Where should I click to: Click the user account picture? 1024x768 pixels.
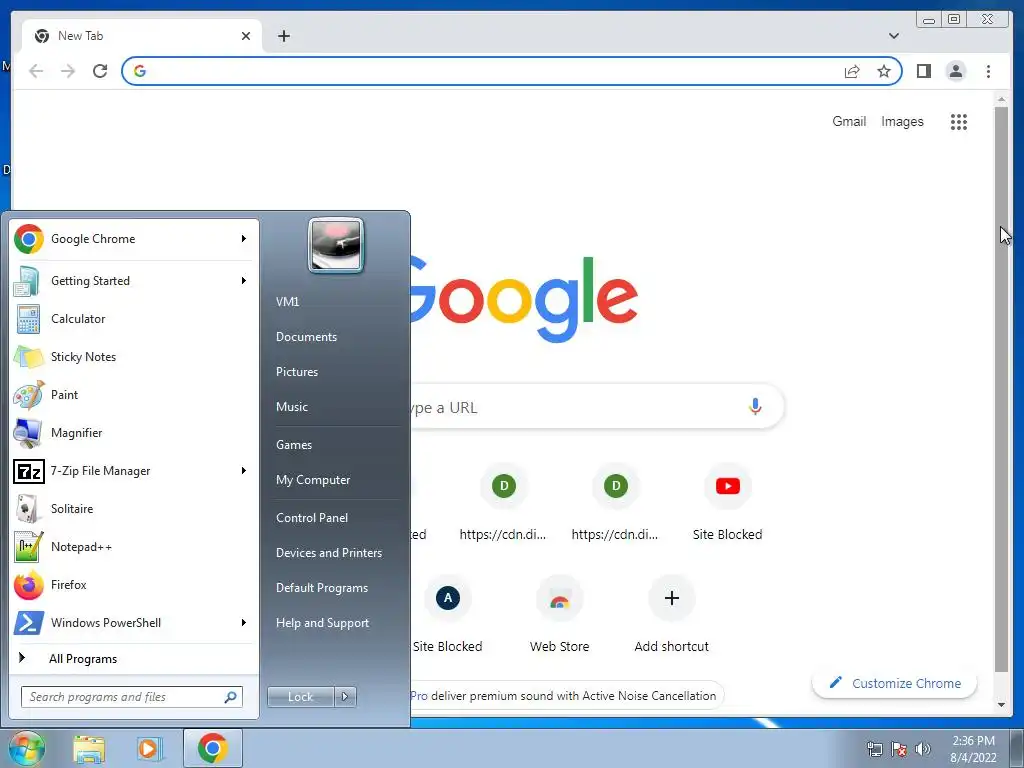pos(336,246)
